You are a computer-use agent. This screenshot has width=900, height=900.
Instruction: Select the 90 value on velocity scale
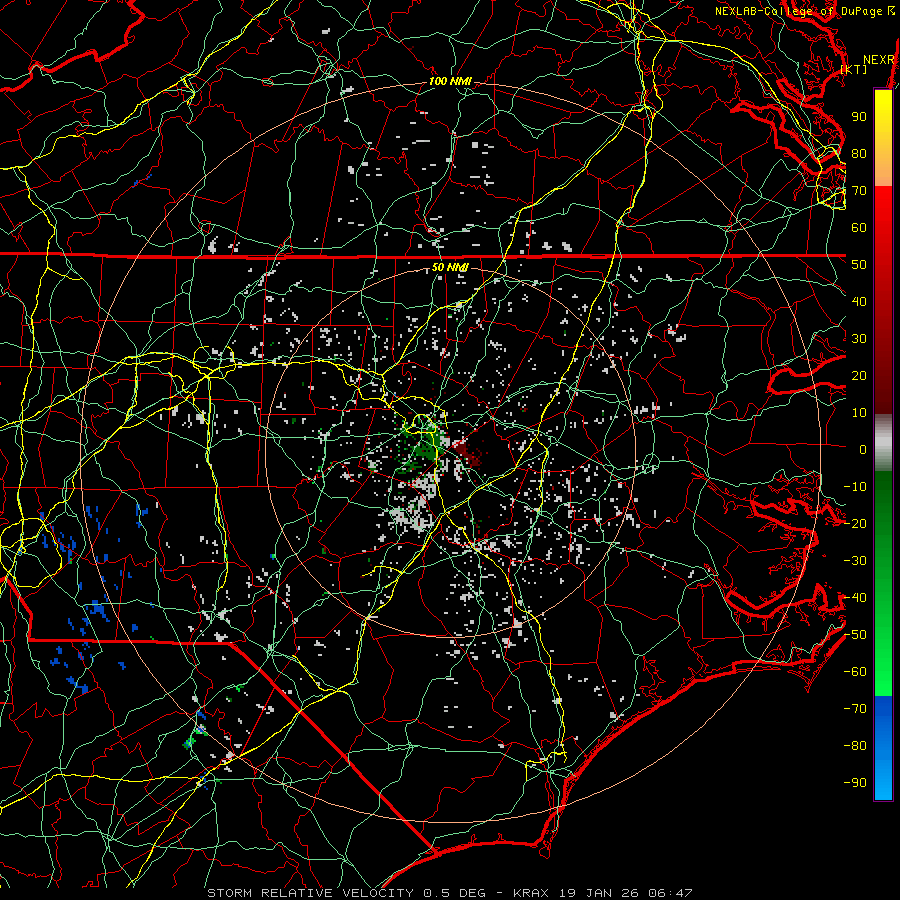tap(859, 117)
